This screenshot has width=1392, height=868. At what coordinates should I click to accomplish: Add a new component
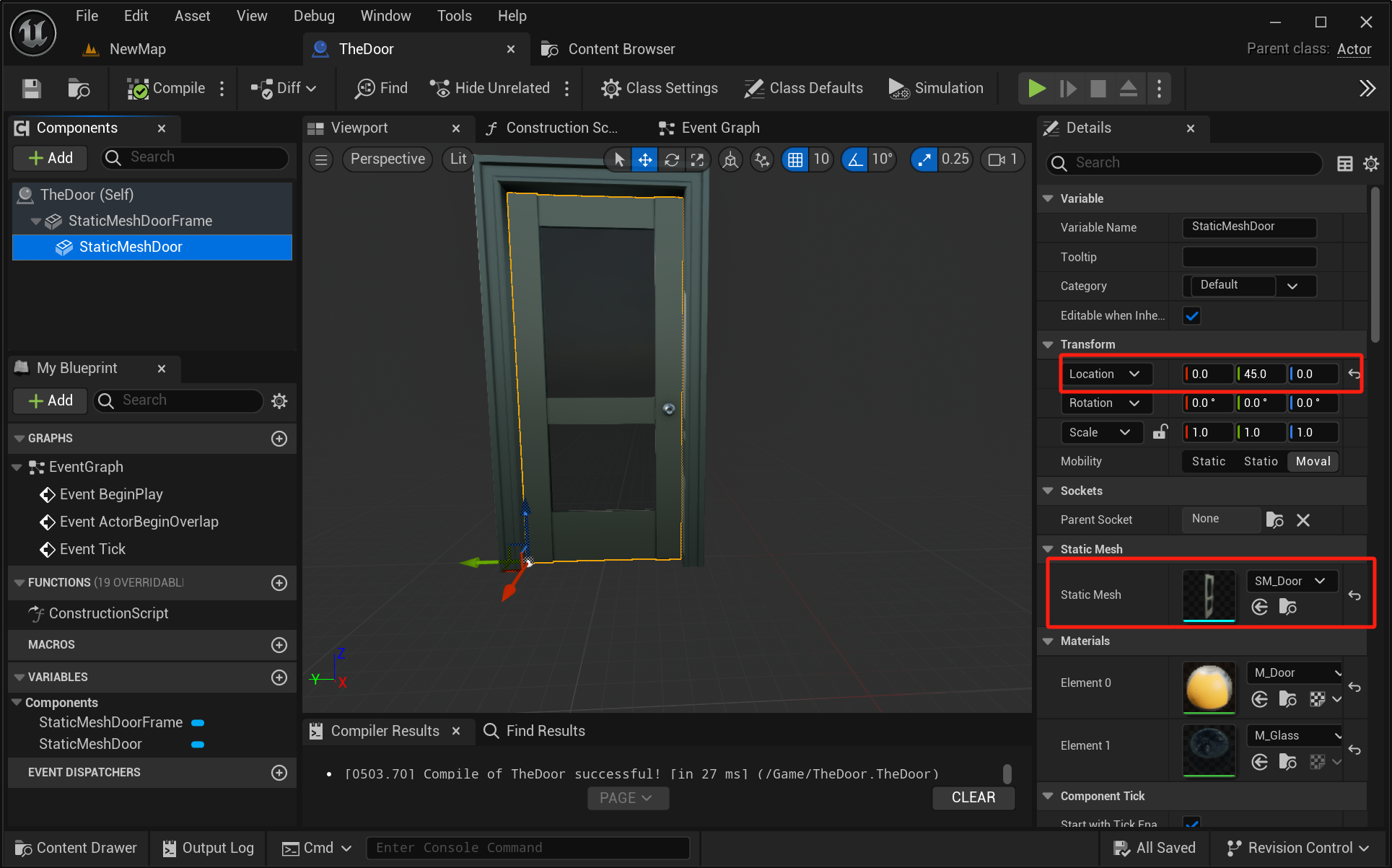51,158
